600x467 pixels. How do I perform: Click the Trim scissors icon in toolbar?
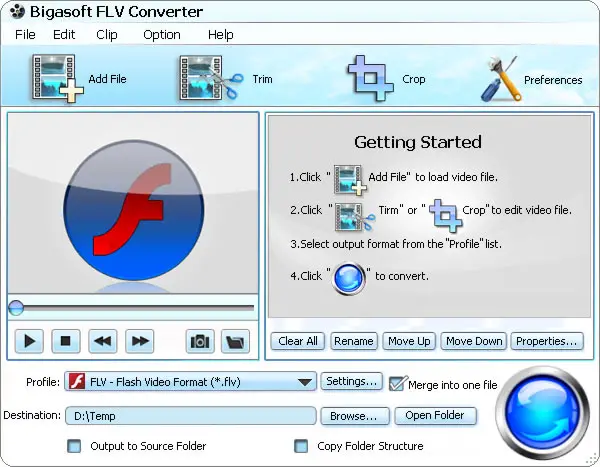(211, 78)
